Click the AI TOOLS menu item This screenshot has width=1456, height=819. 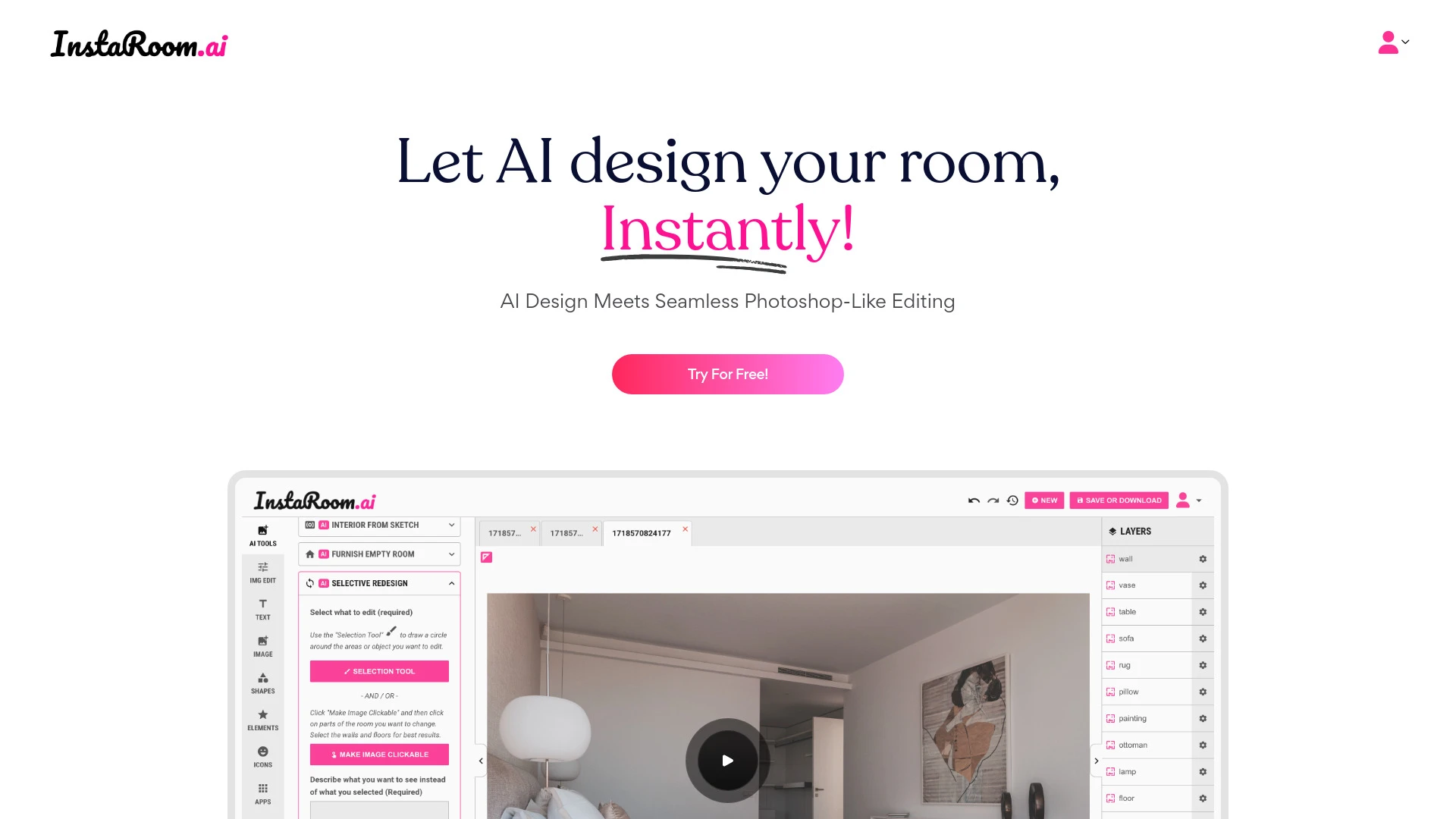(263, 535)
